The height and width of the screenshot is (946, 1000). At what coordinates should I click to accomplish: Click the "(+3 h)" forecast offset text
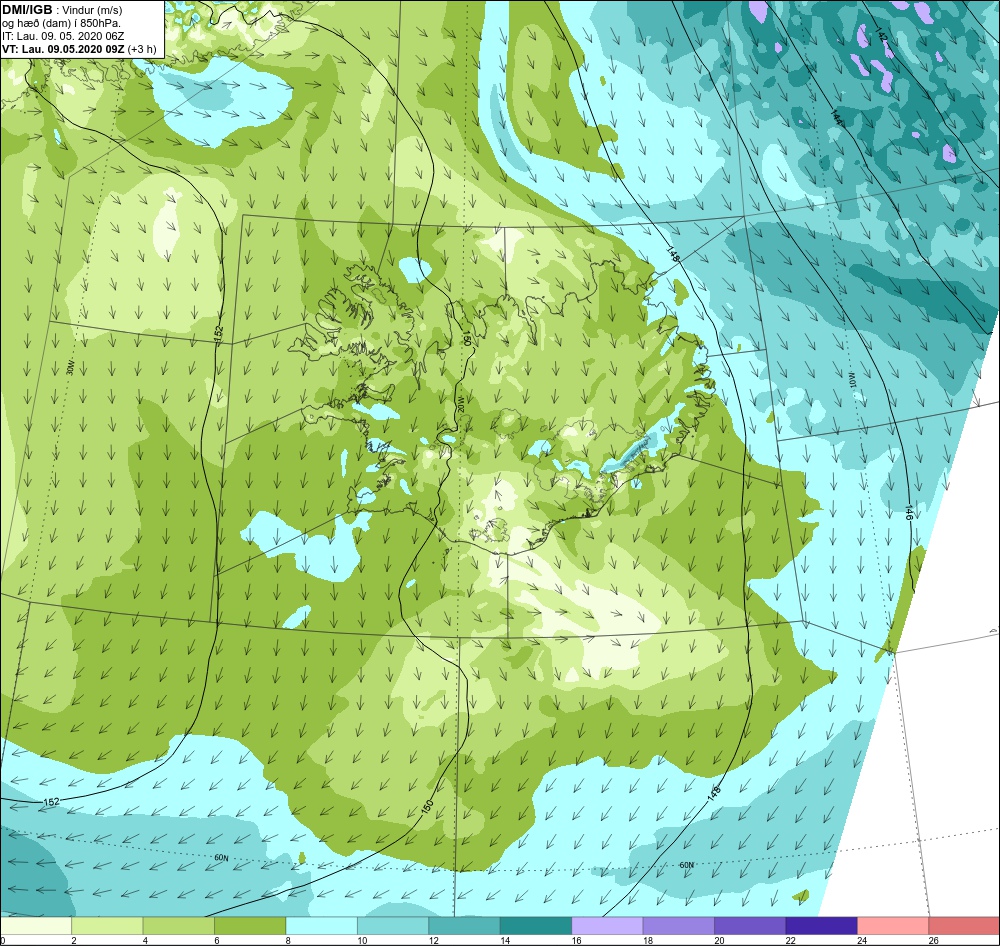click(x=142, y=49)
